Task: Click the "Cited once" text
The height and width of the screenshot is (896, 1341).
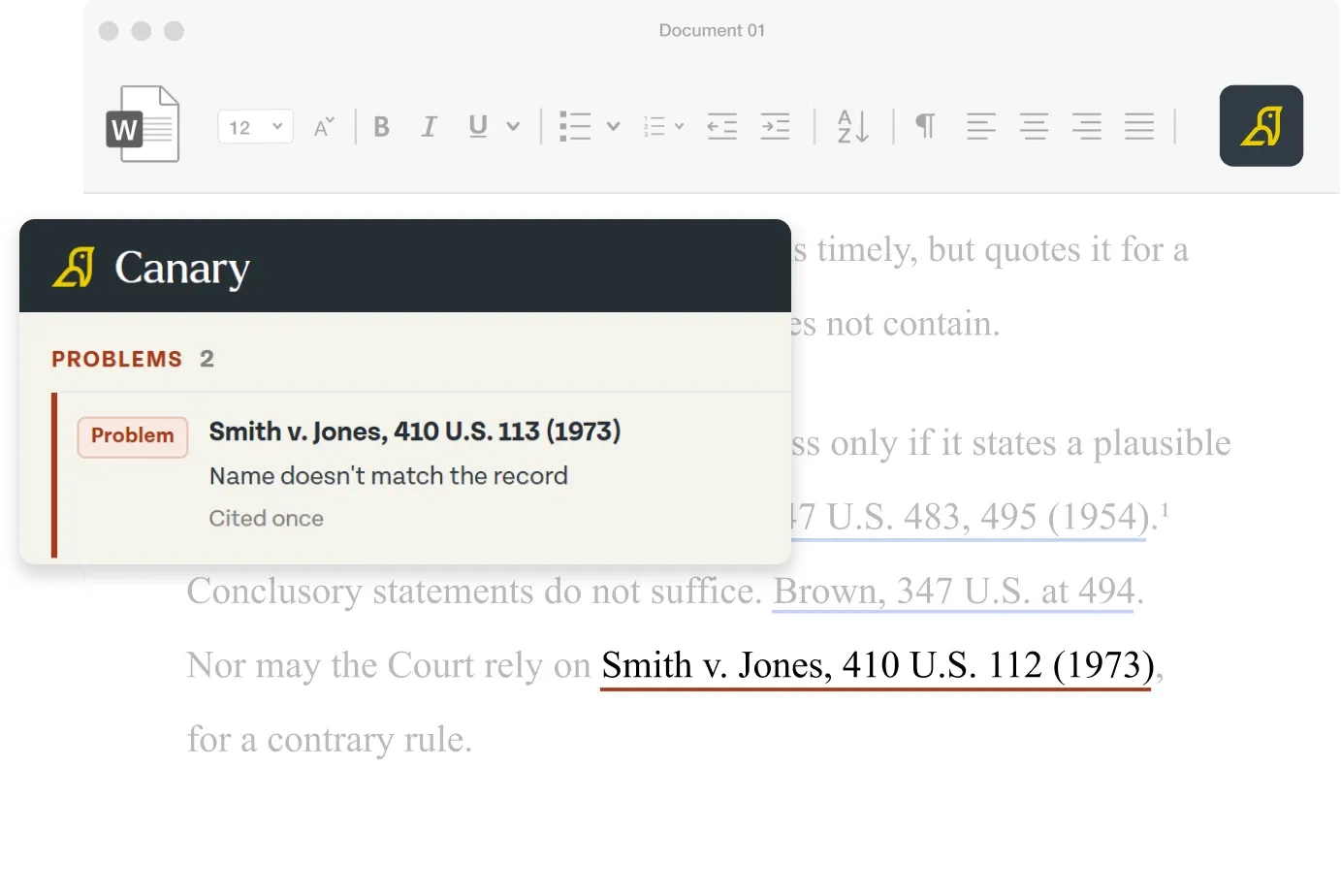Action: click(x=266, y=519)
